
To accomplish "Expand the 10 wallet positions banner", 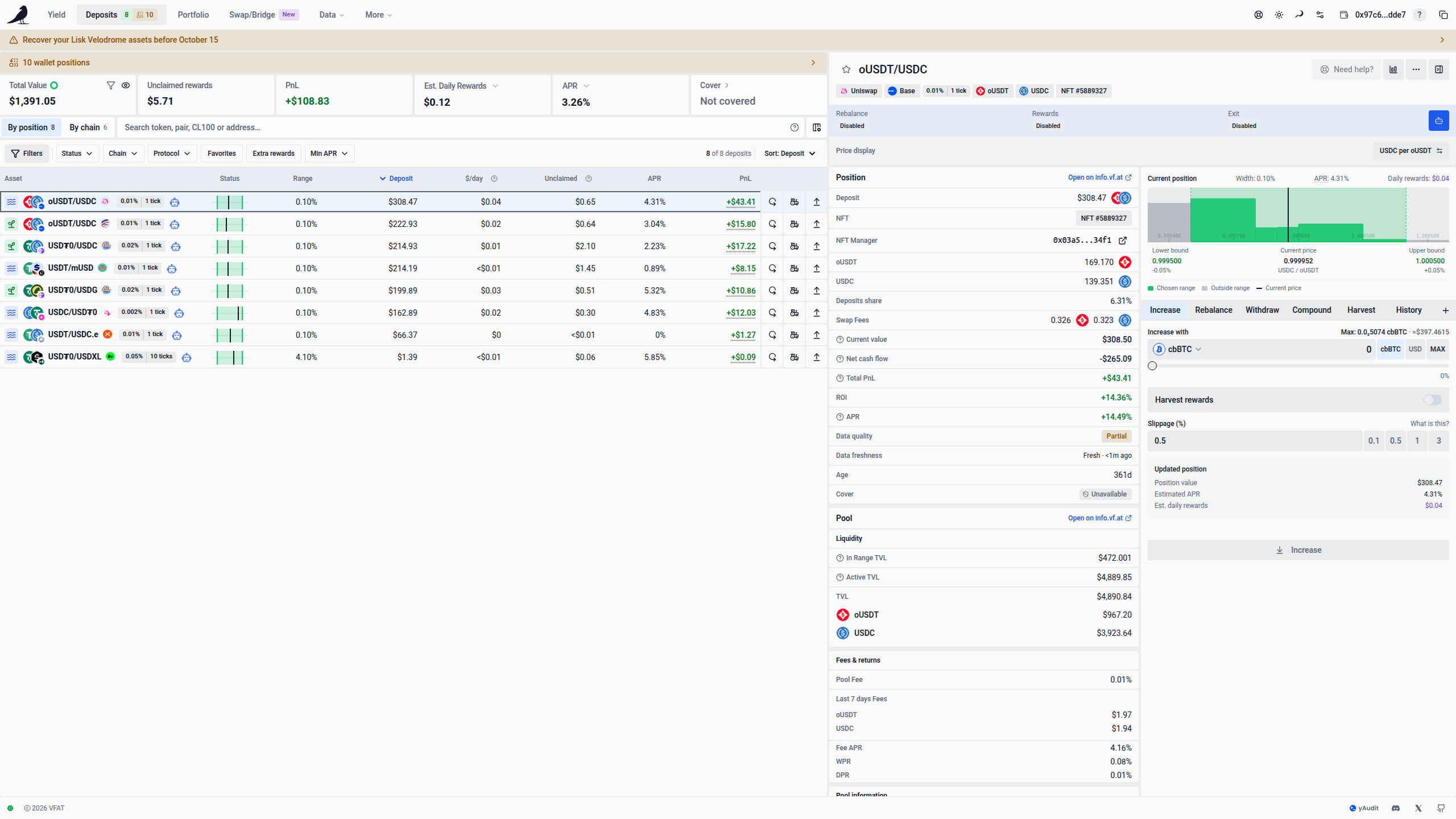I will (413, 63).
